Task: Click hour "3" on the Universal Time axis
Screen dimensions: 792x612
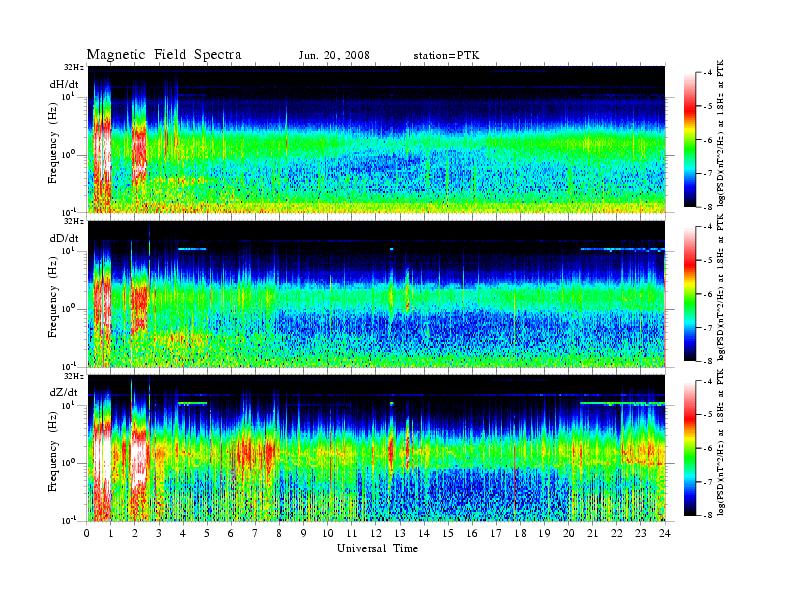Action: click(159, 533)
